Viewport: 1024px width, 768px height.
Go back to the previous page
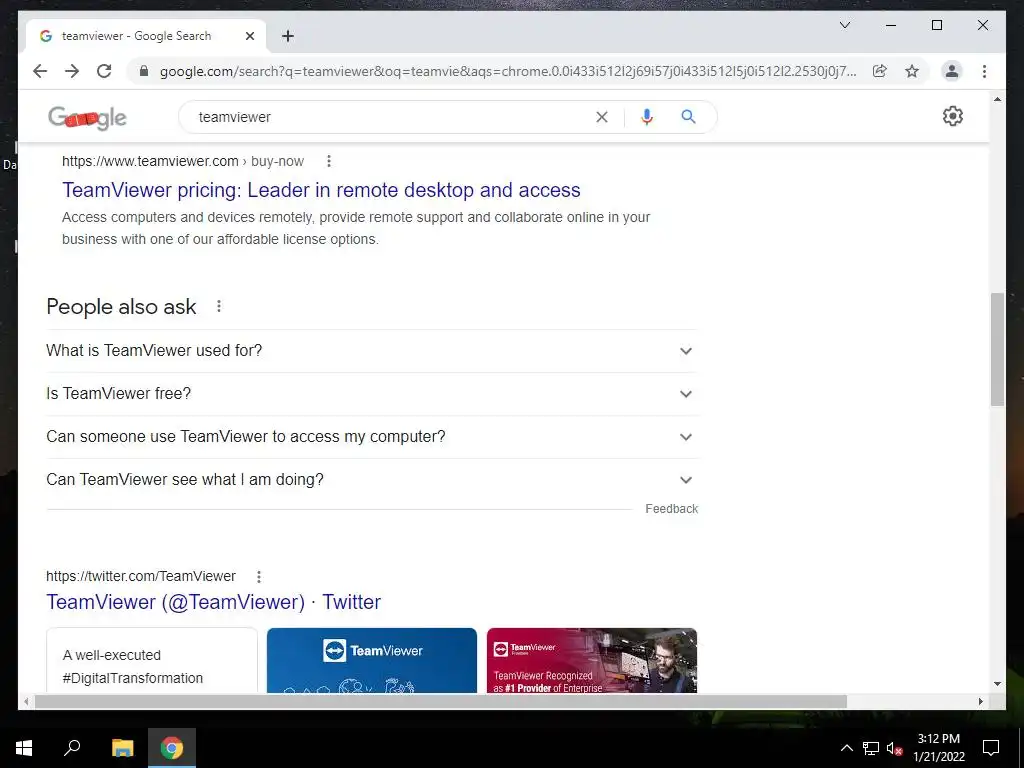click(x=40, y=71)
